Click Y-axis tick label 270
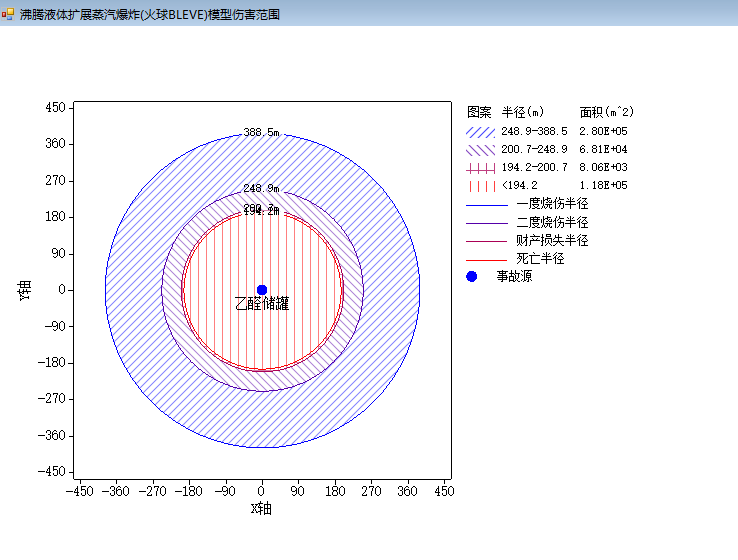Viewport: 738px width, 560px height. click(56, 180)
